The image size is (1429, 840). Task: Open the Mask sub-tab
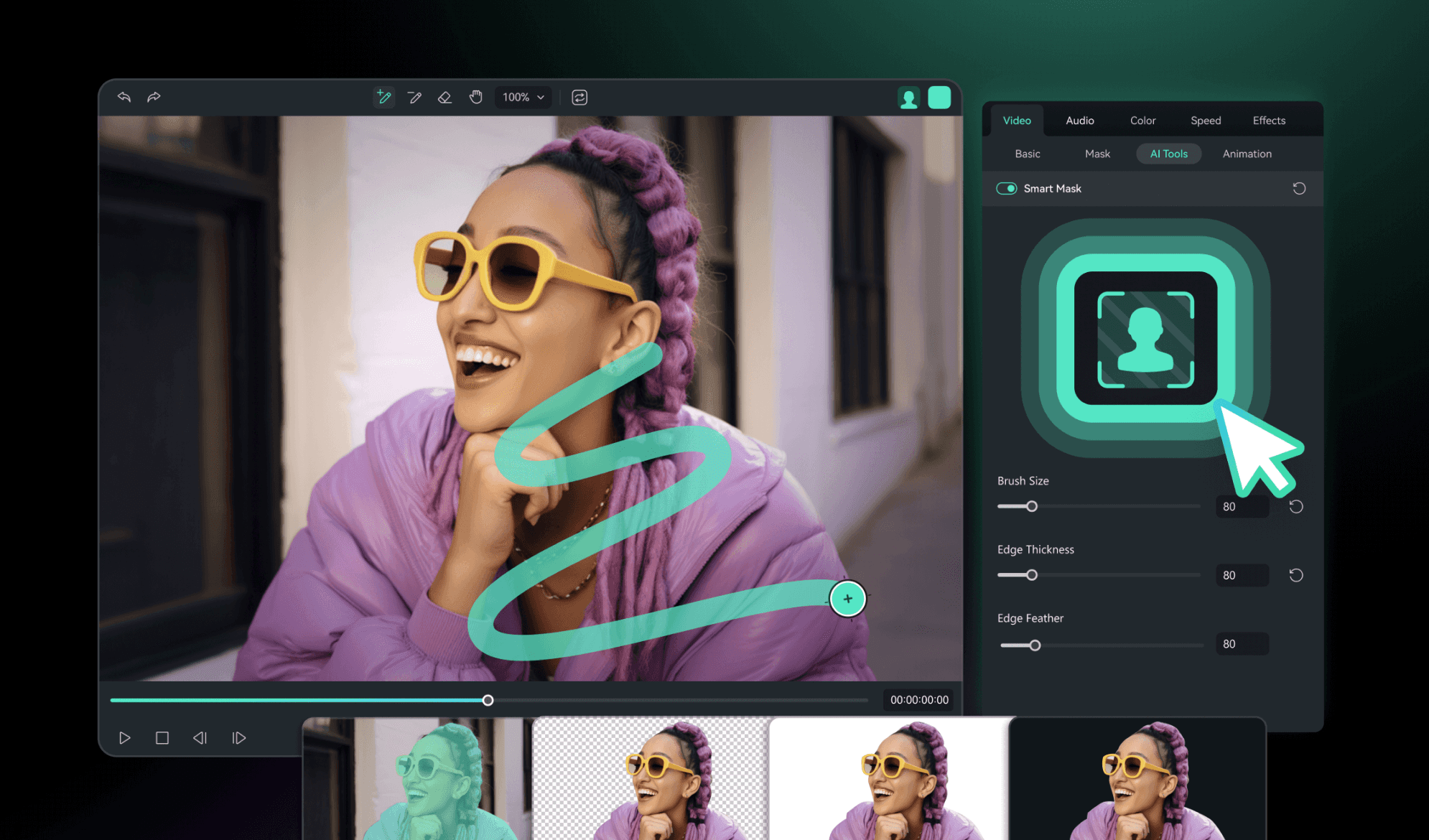1097,154
